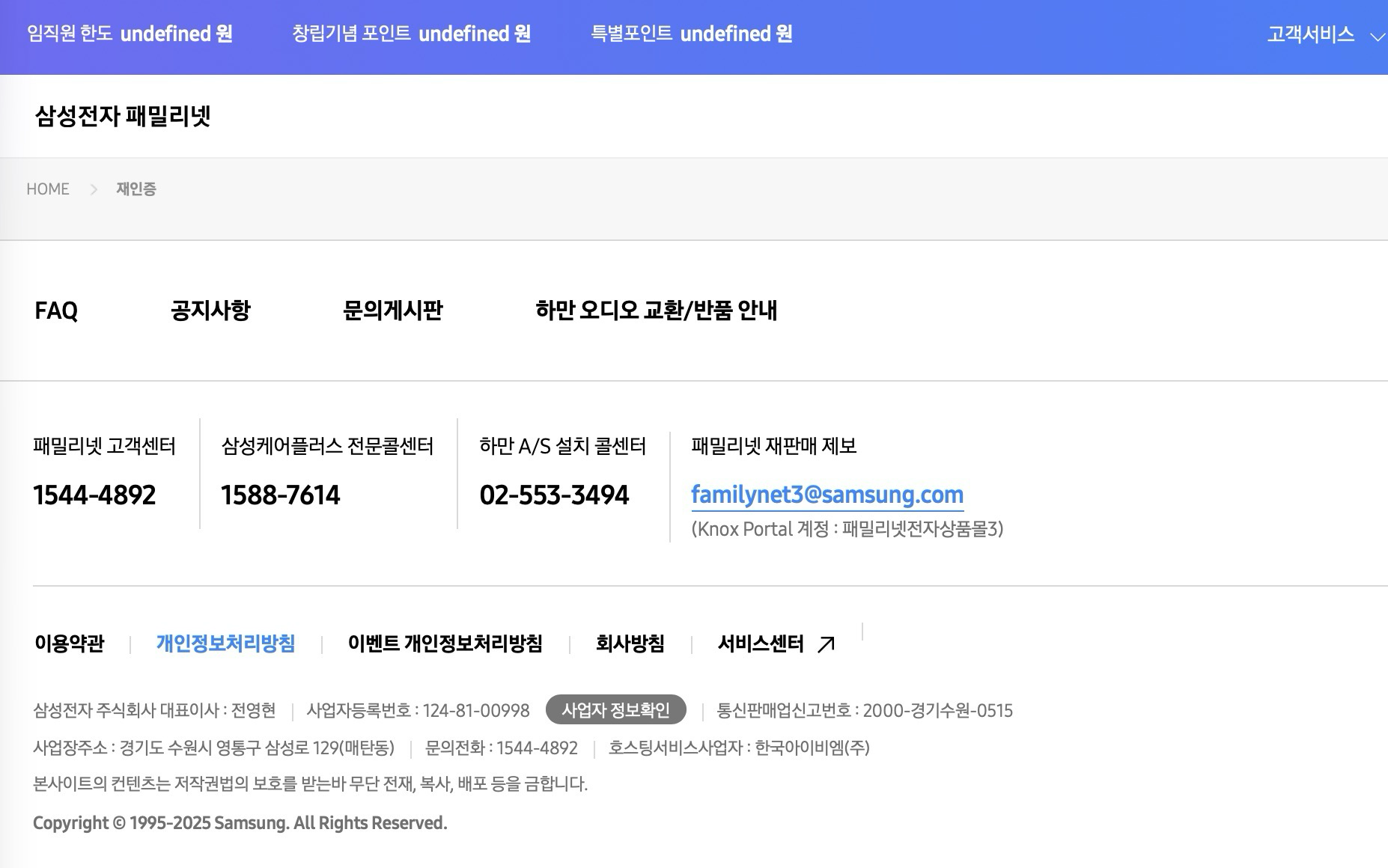Open 하만 오디오 교환/반품 안내
This screenshot has height=868, width=1388.
pos(657,311)
